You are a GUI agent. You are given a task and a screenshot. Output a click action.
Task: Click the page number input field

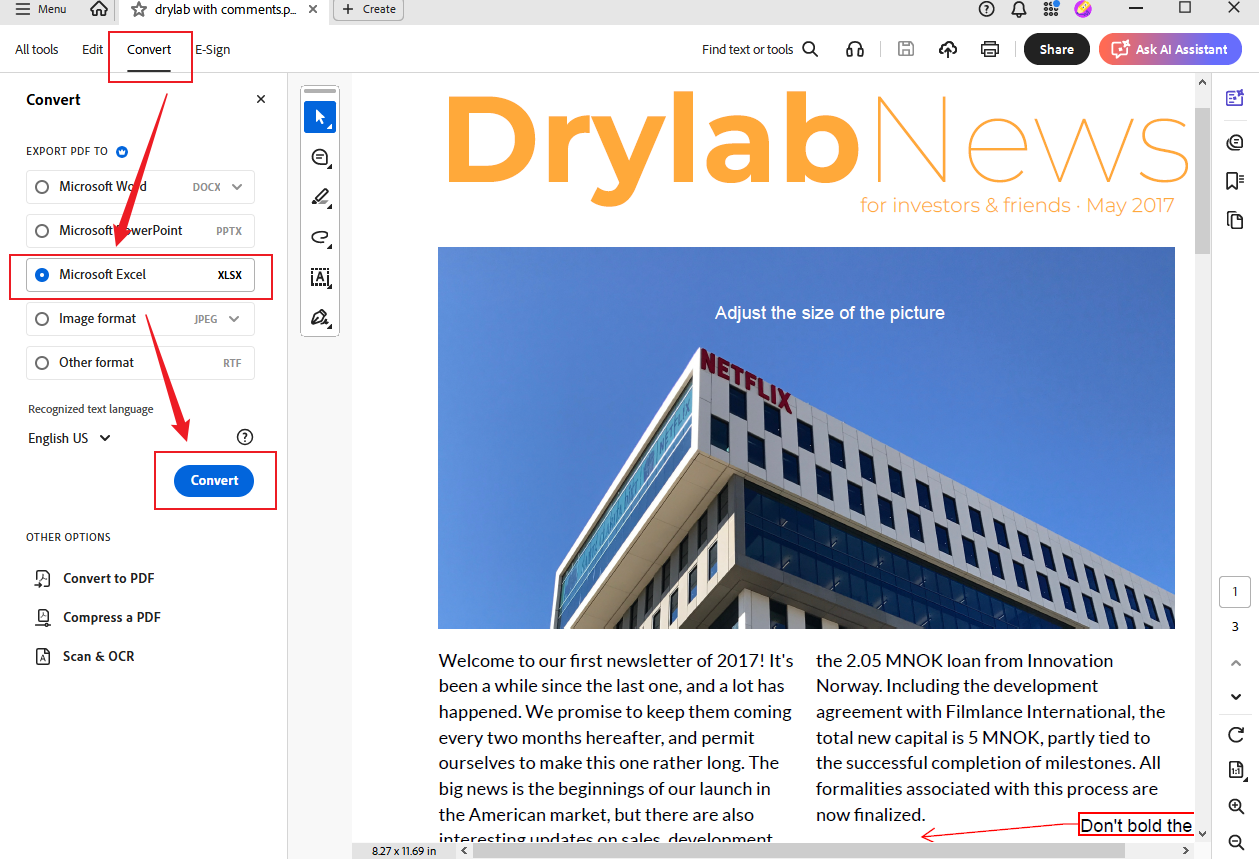click(1235, 592)
